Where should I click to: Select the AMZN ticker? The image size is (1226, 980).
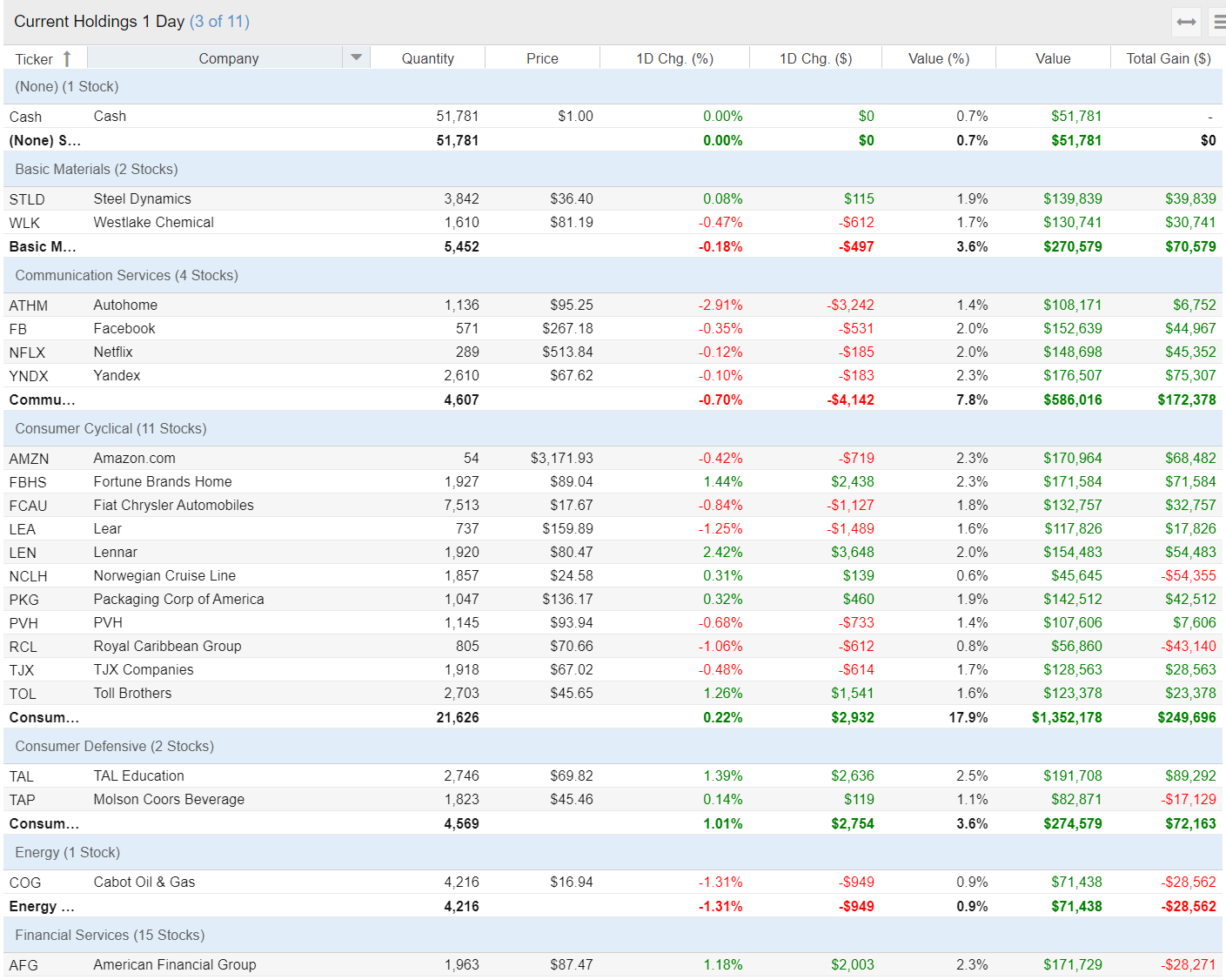[30, 459]
